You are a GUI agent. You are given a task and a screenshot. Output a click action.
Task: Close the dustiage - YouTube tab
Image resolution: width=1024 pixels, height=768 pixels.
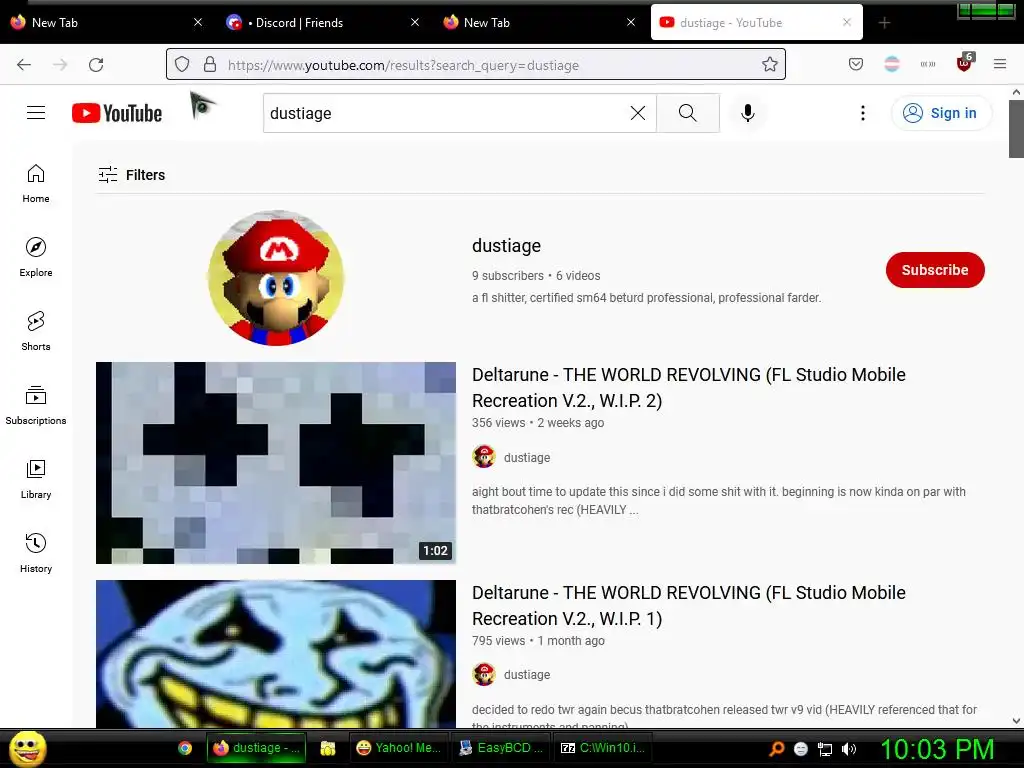847,22
